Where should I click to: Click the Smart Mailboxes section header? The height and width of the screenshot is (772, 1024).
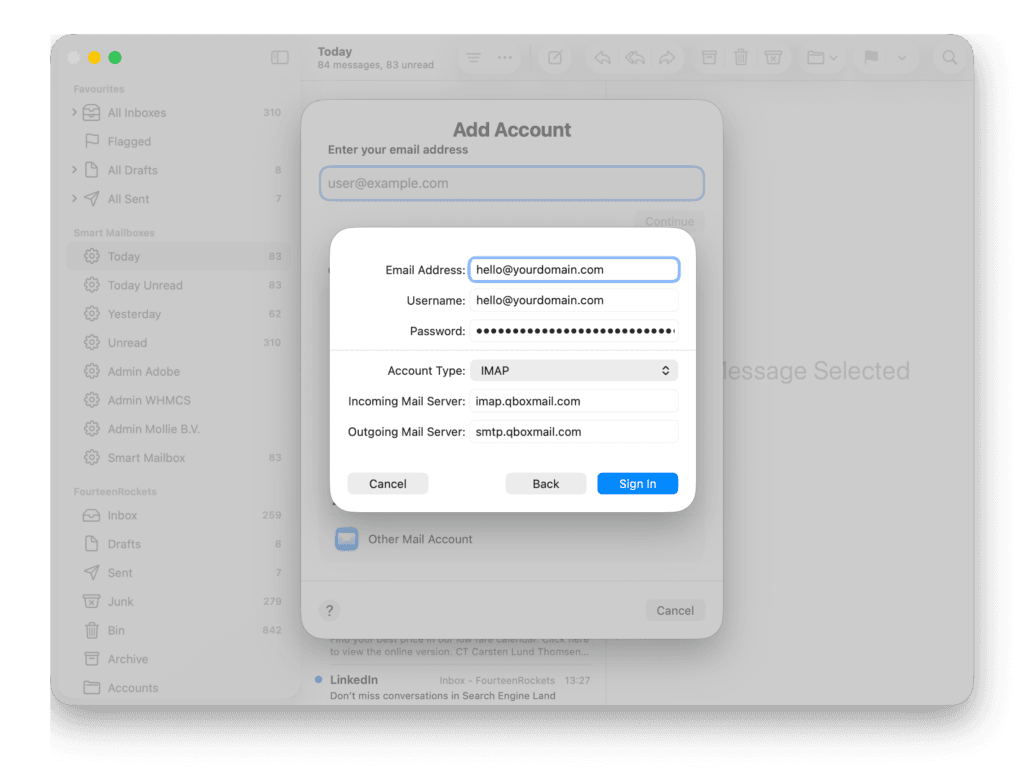click(114, 233)
